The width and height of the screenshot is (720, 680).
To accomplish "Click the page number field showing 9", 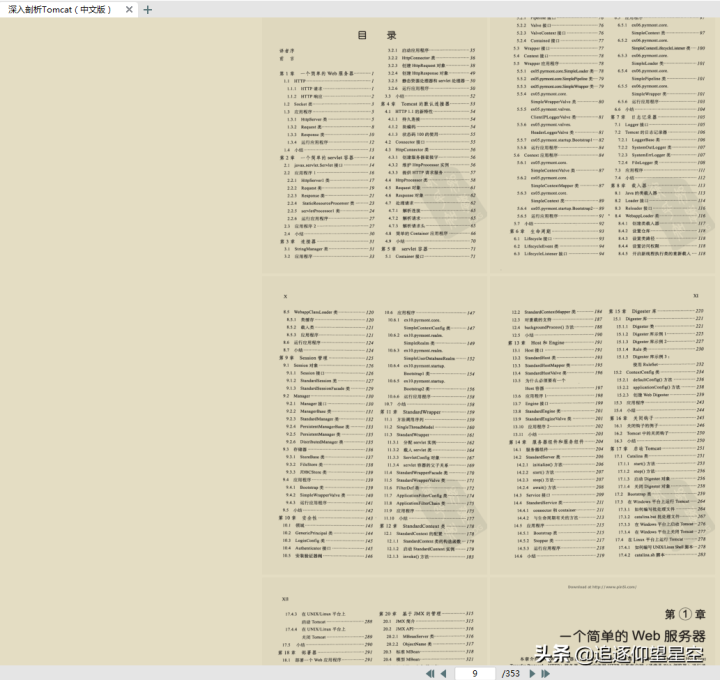I will point(475,674).
